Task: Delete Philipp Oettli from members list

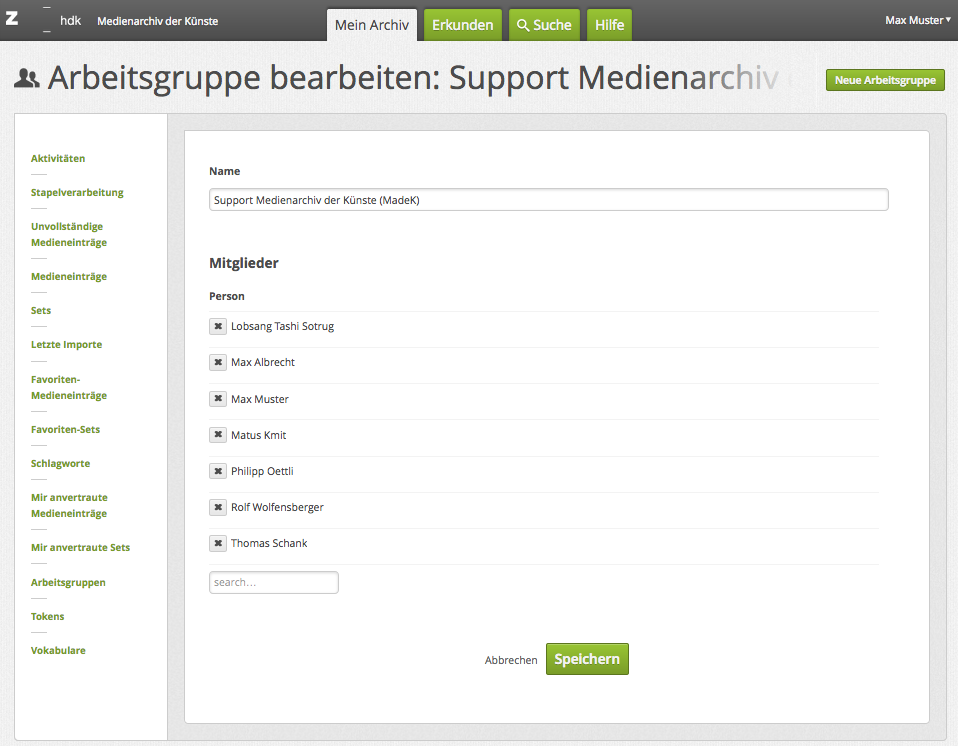Action: [x=218, y=471]
